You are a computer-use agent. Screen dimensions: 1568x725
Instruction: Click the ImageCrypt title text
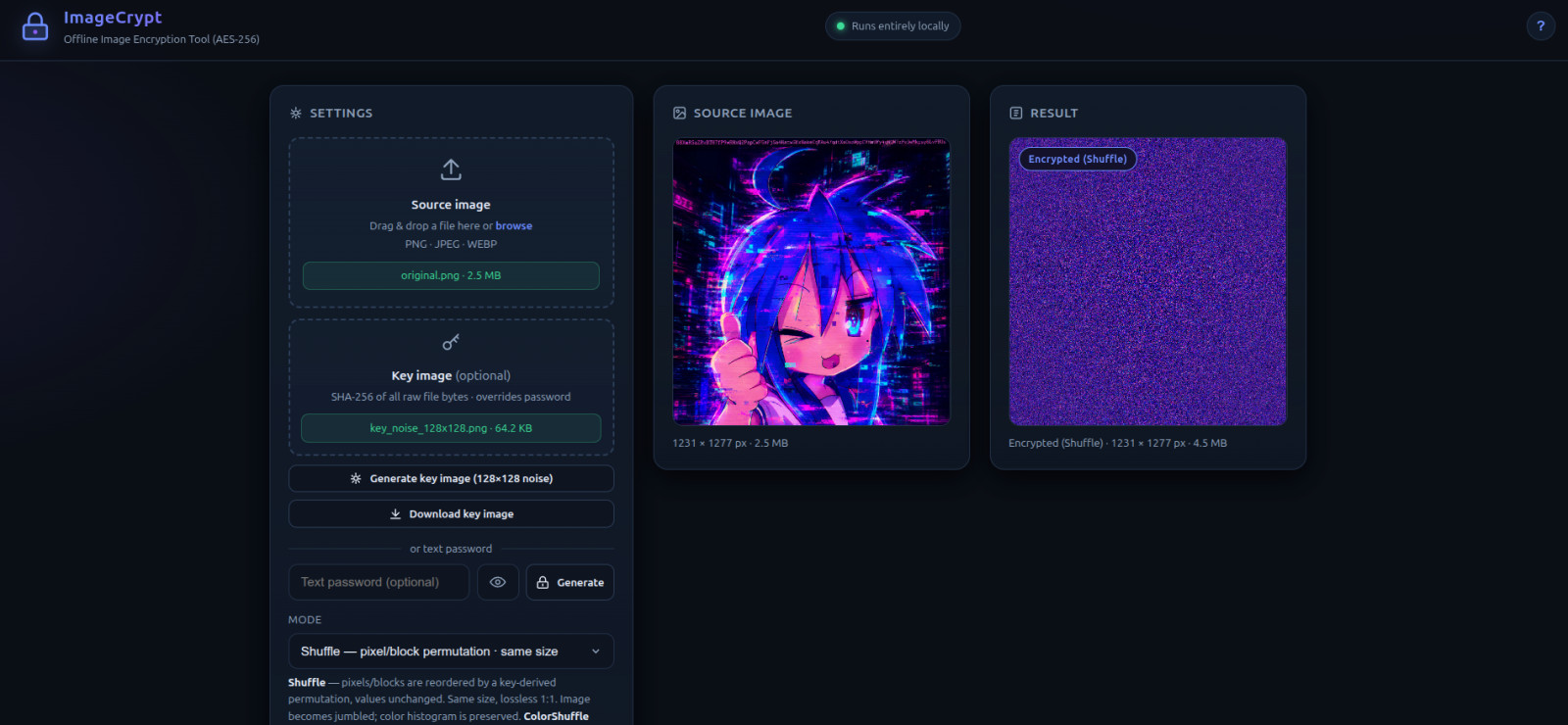[x=113, y=18]
